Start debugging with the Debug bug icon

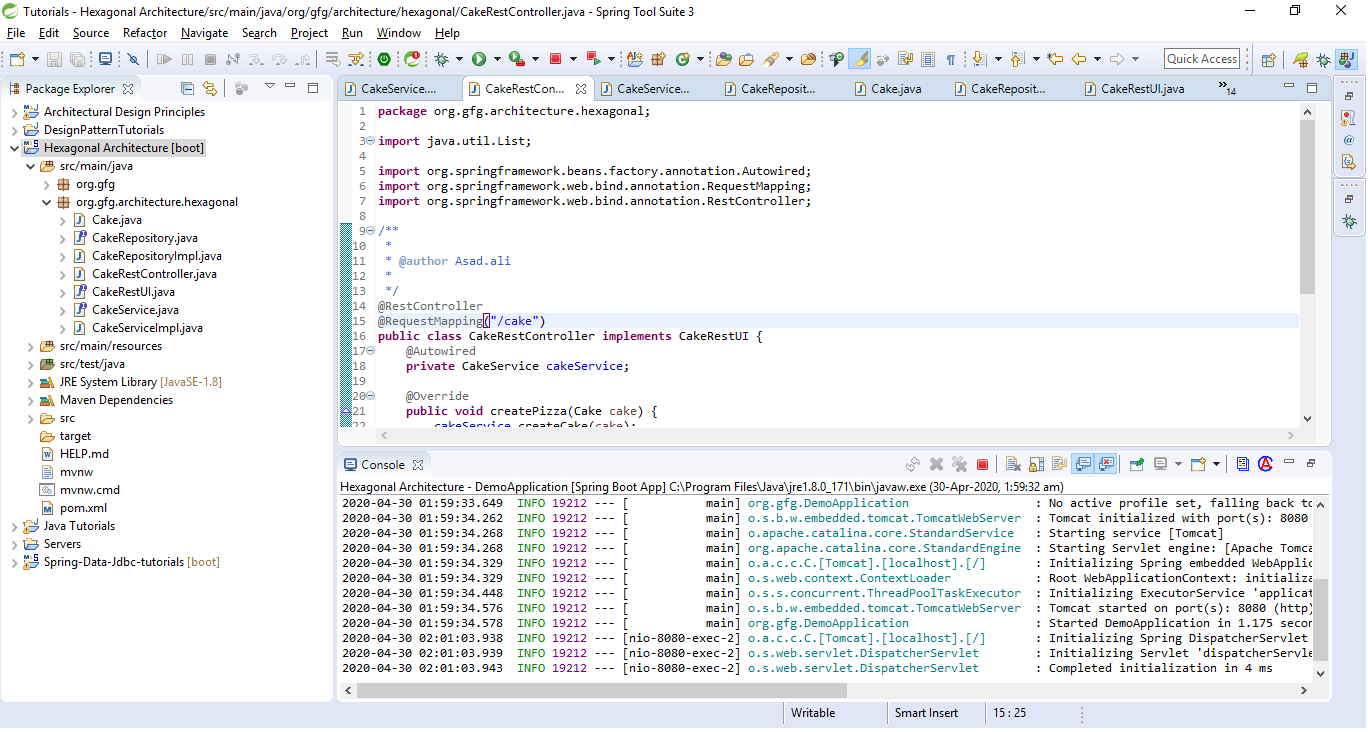[441, 59]
